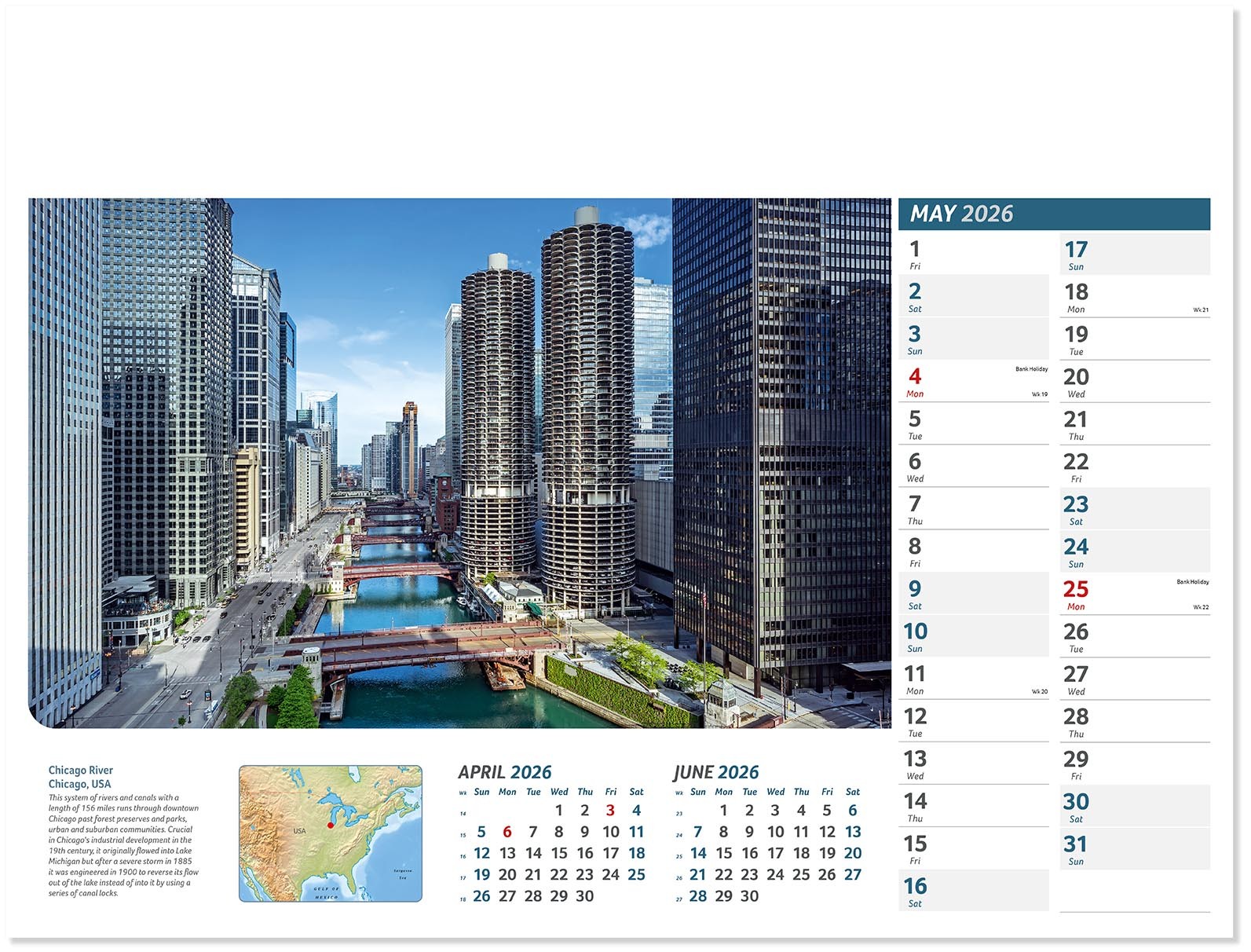Viewport: 1251px width, 952px height.
Task: Click the Wk 21 label beside May 18
Action: (1201, 310)
